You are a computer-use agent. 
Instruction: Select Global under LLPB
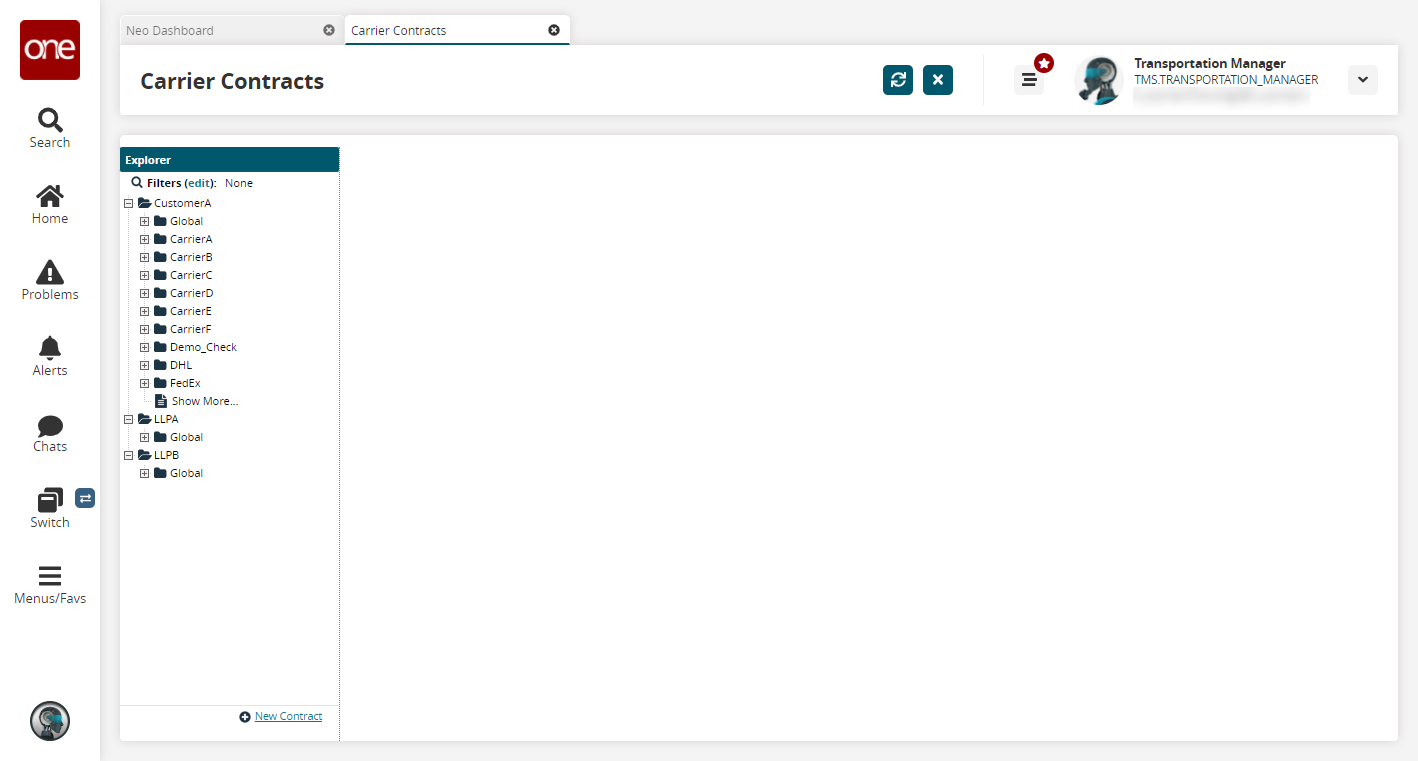point(186,473)
